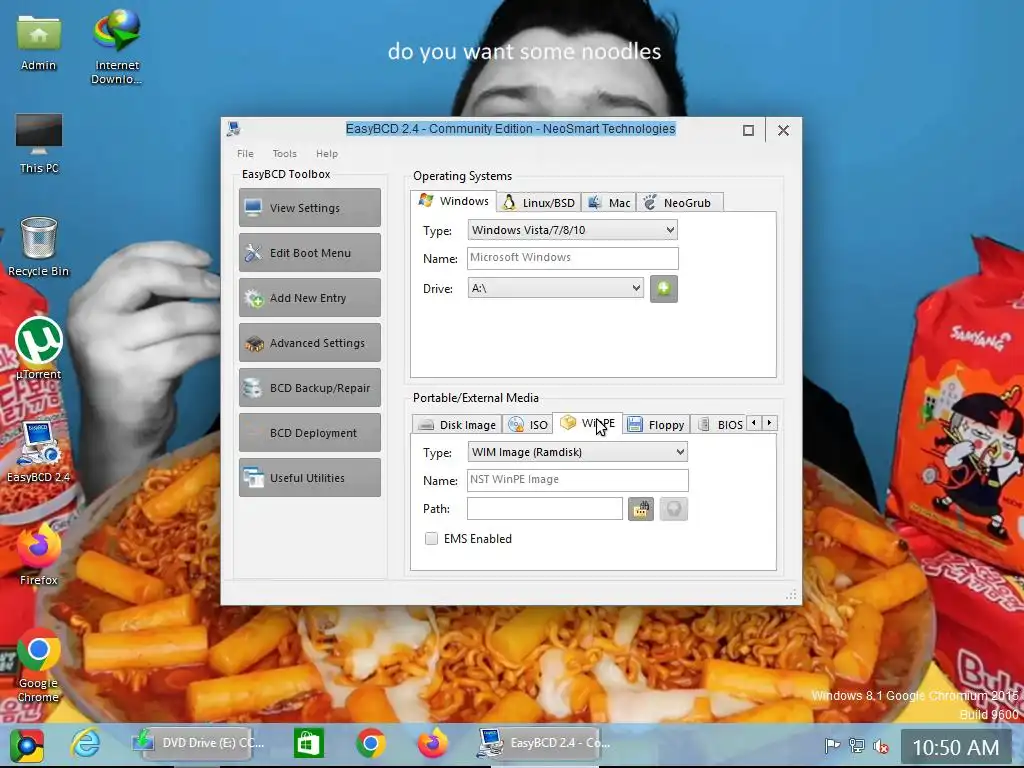Open the WIM Image (Ramdisk) Type dropdown
1024x768 pixels.
point(577,452)
